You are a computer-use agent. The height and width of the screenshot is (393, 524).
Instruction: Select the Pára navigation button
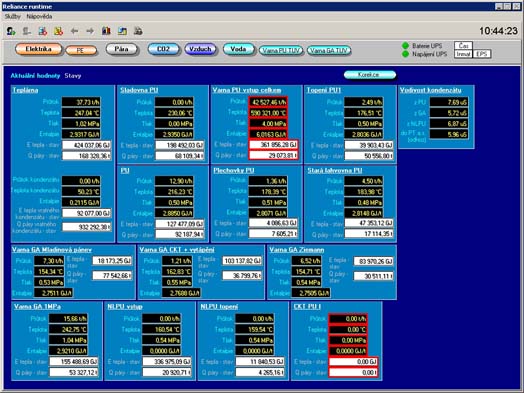[x=122, y=49]
